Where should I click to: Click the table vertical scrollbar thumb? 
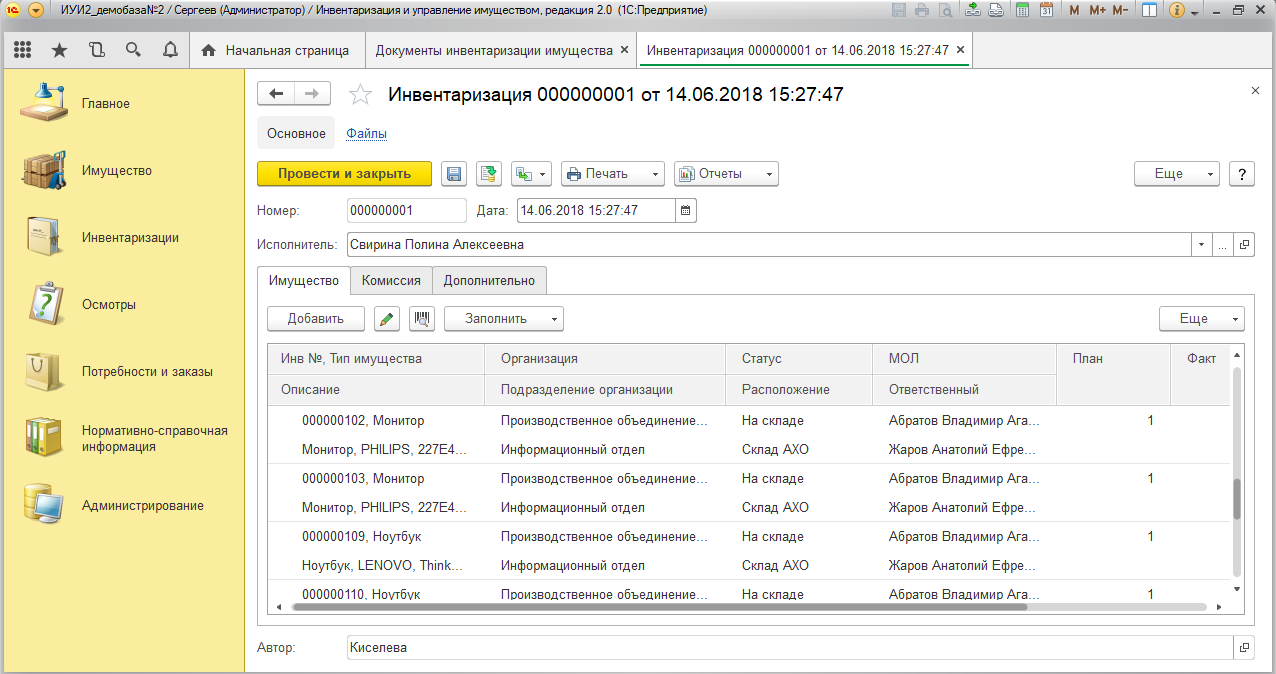tap(1237, 499)
